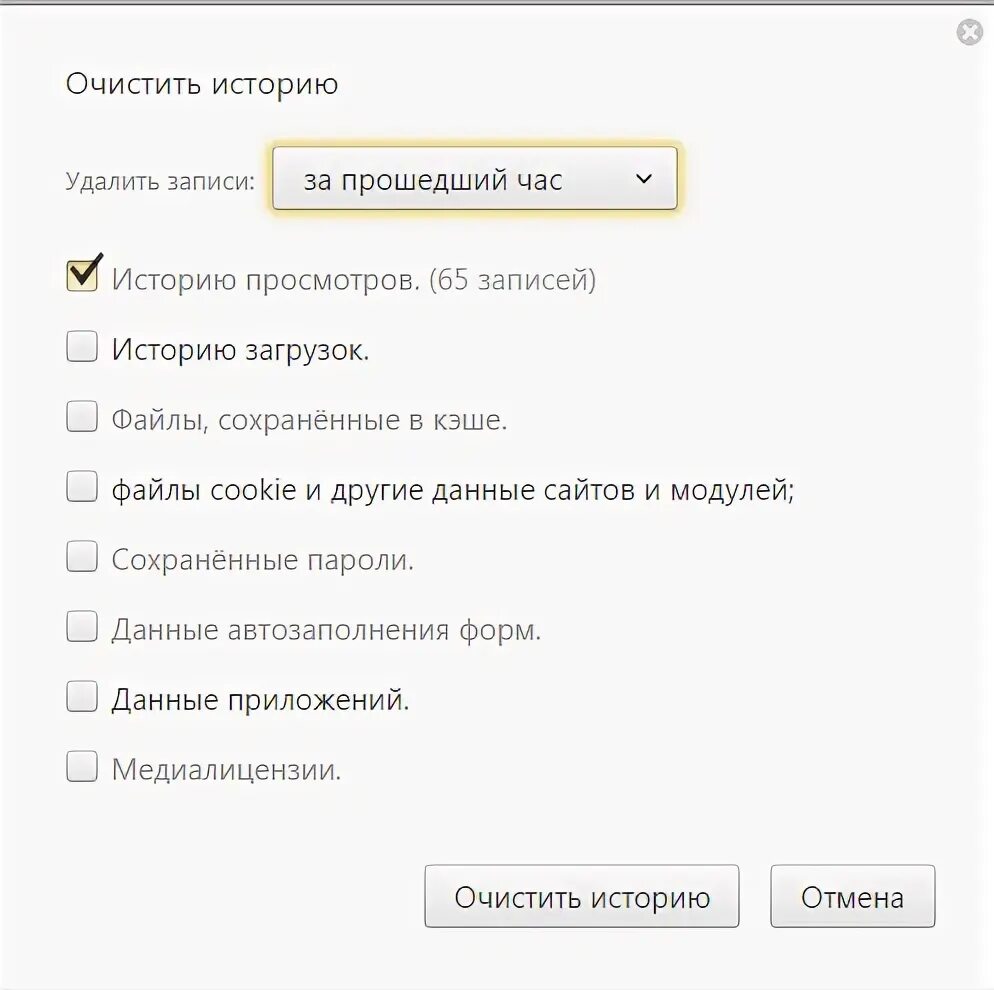The width and height of the screenshot is (994, 990).
Task: Click the 'Данные приложений.' label text
Action: tap(260, 700)
